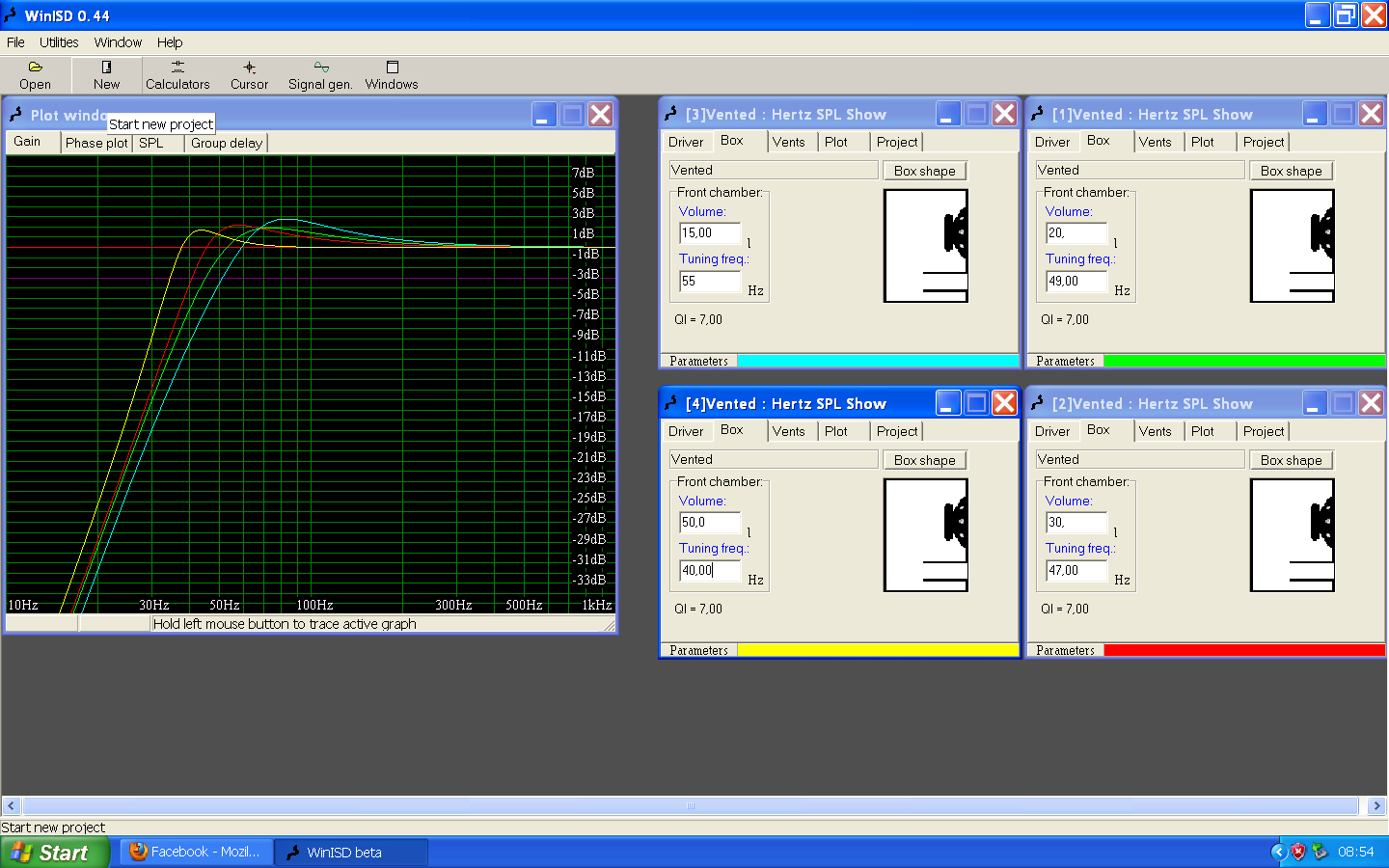Viewport: 1389px width, 868px height.
Task: Open the Help menu
Action: click(170, 42)
